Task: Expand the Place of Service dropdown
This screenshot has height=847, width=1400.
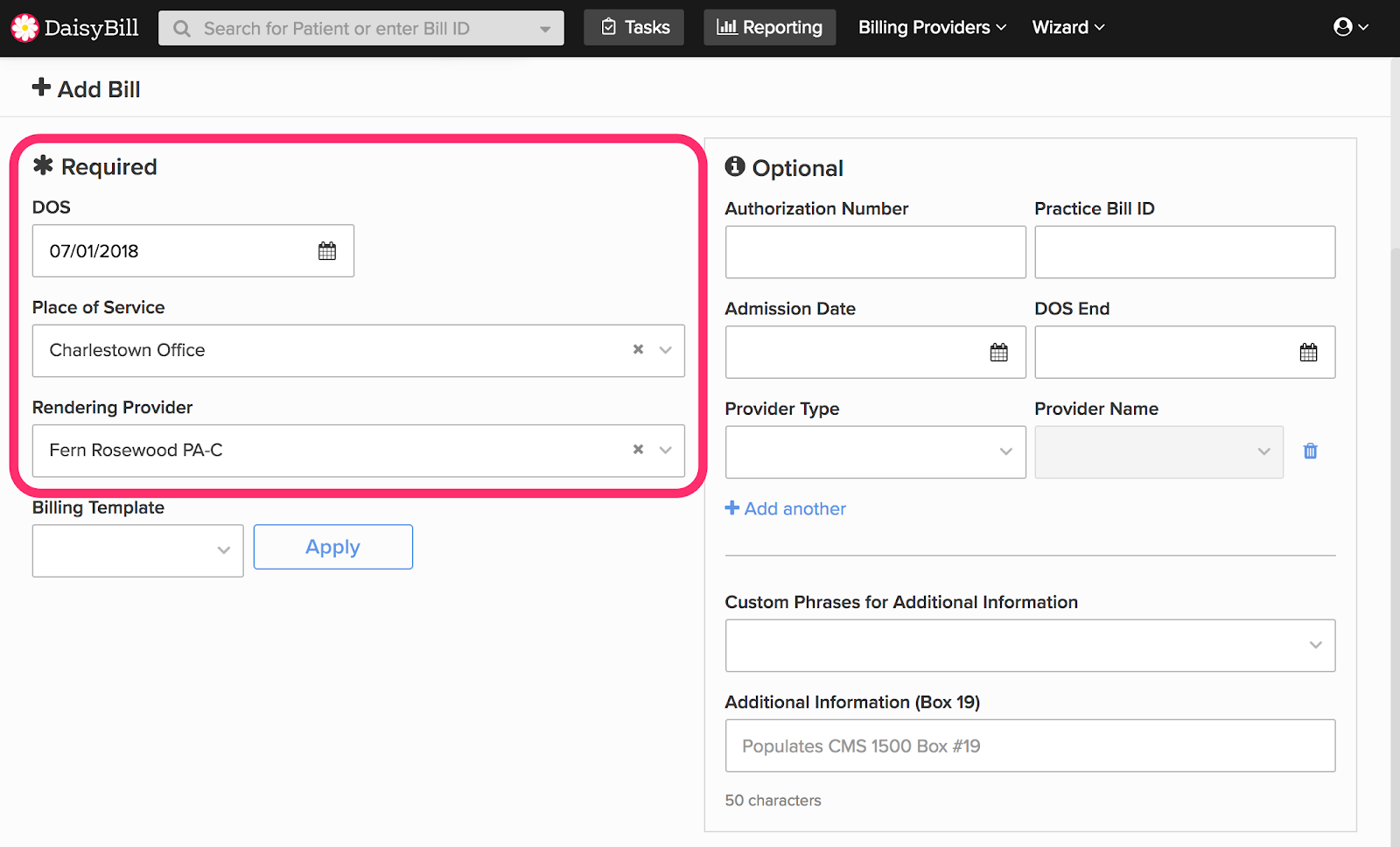Action: tap(666, 350)
